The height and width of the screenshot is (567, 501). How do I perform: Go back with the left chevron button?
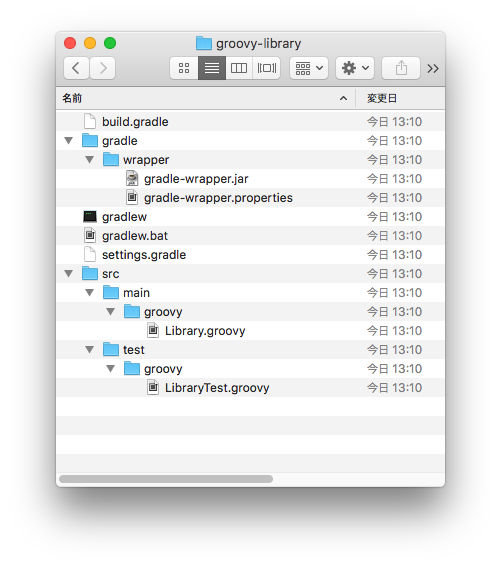tap(76, 68)
